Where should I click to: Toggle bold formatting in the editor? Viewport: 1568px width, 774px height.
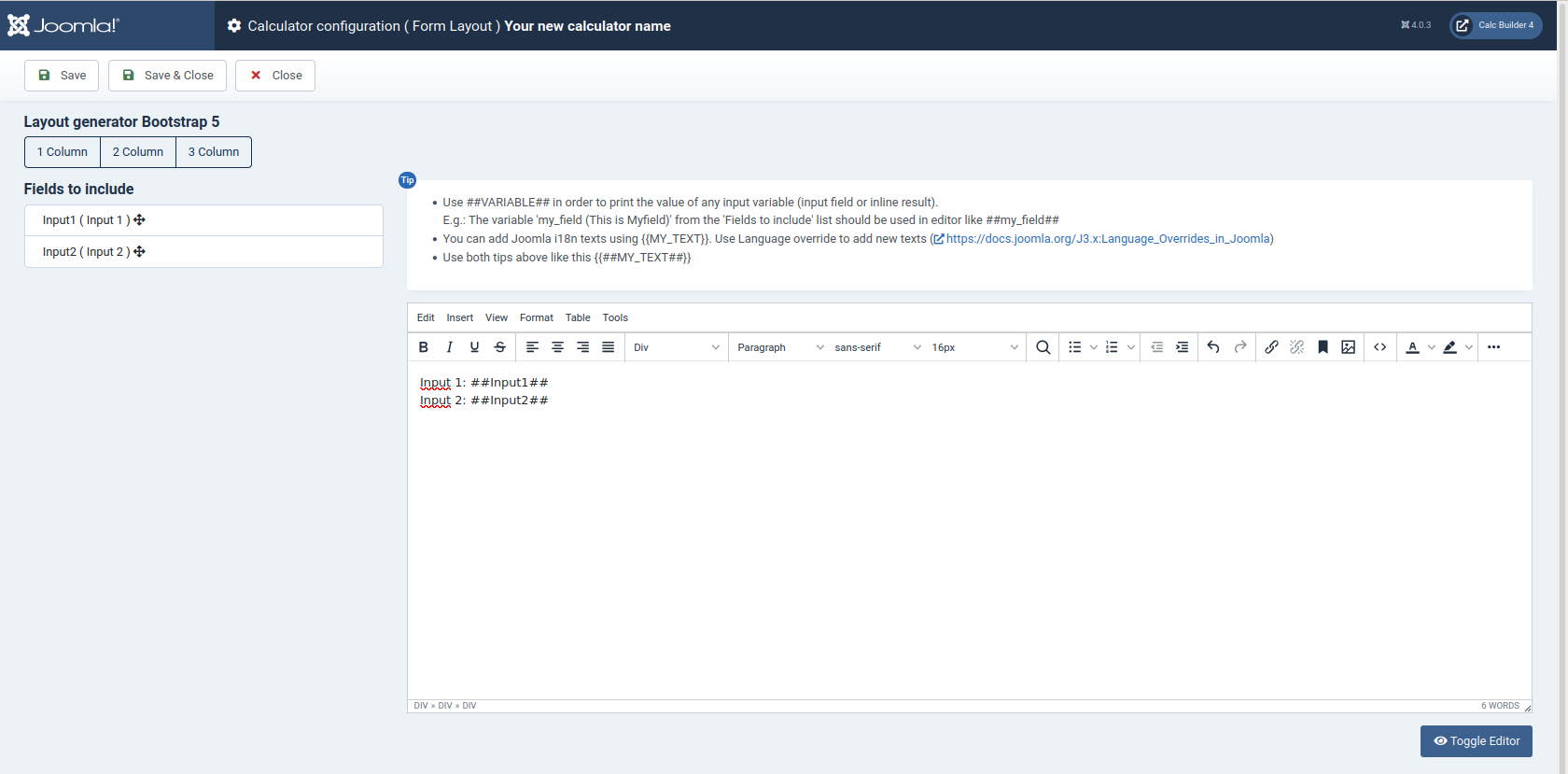pyautogui.click(x=424, y=347)
